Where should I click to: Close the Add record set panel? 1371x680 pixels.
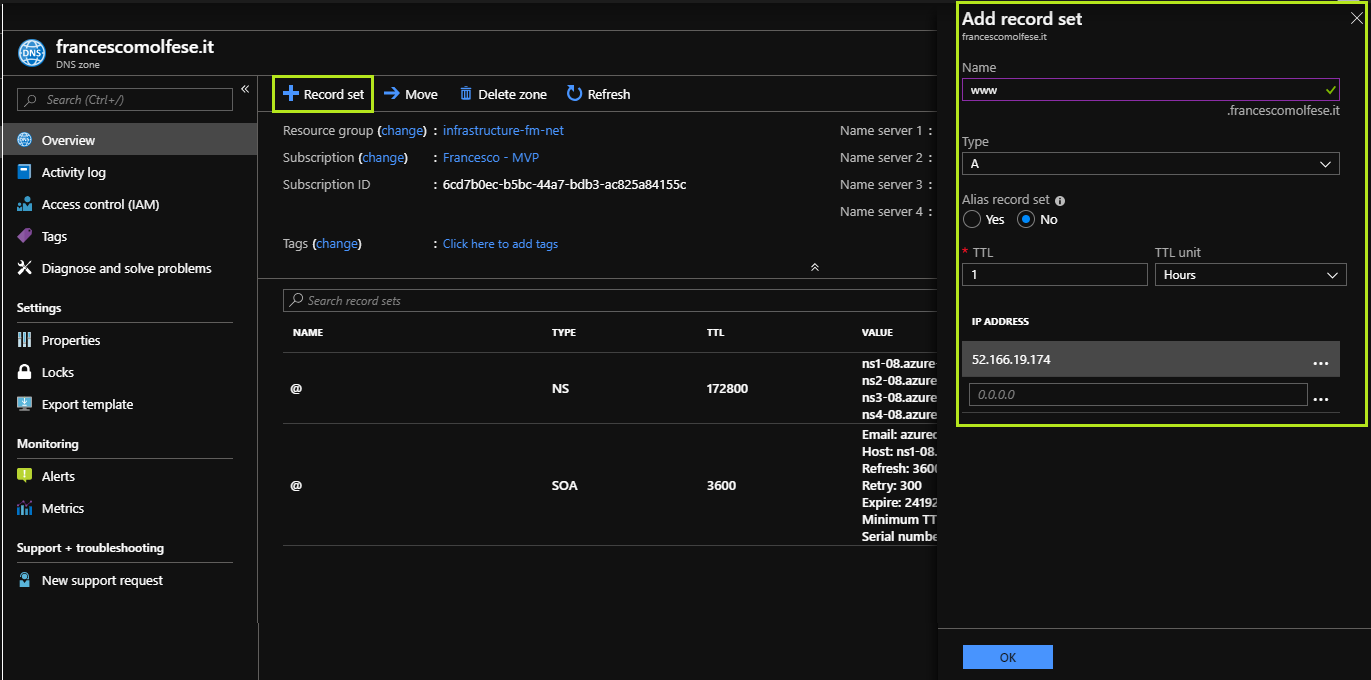(1356, 17)
